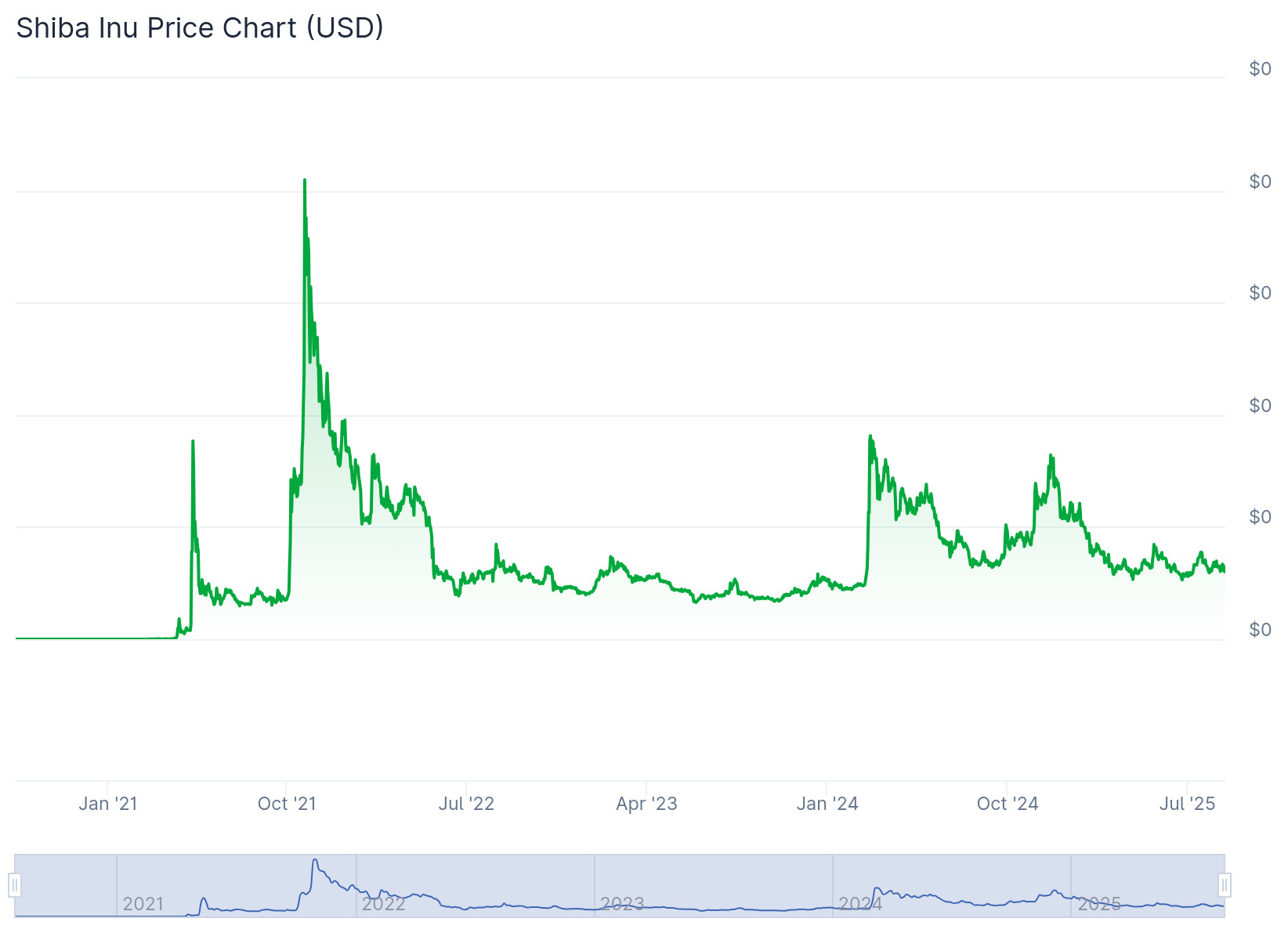Click the 2024 marker in the navigator

point(860,904)
